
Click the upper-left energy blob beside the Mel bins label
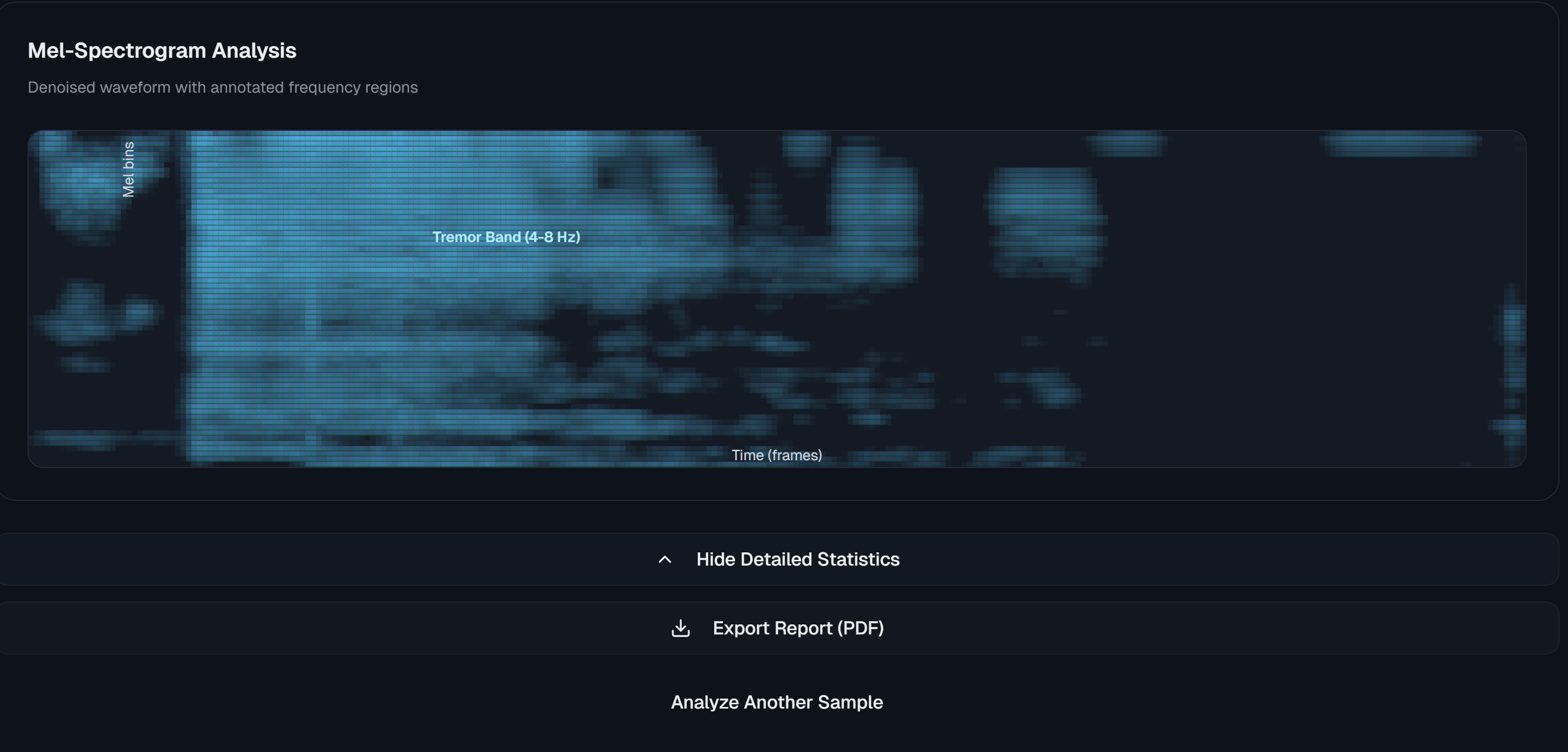82,183
